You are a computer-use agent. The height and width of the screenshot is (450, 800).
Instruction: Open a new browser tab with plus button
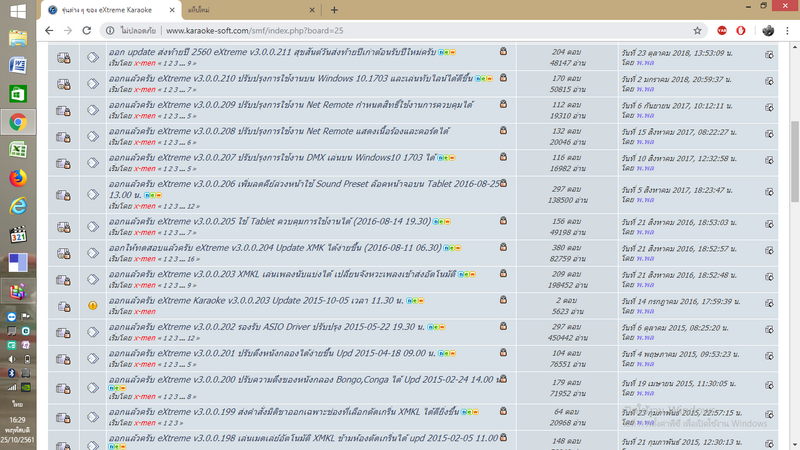pos(334,10)
